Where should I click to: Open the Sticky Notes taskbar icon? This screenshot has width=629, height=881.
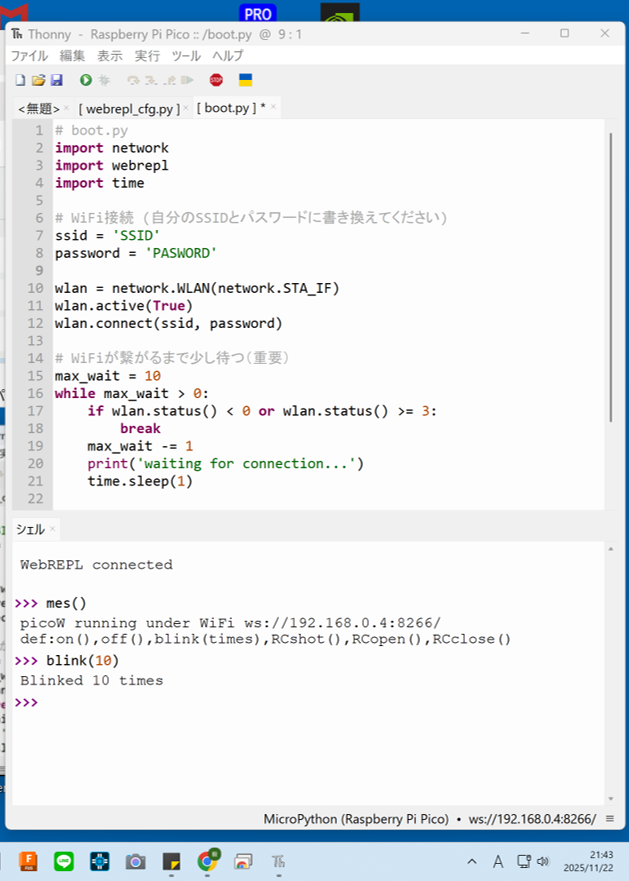point(171,861)
